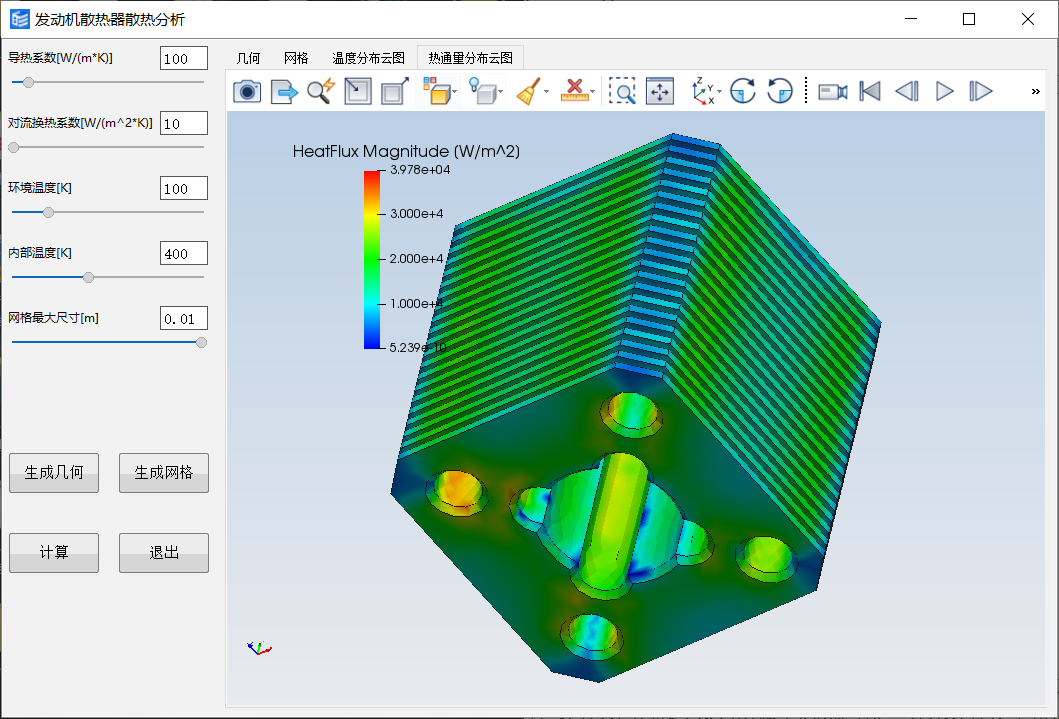Click the 生成网格 button
The width and height of the screenshot is (1059, 719).
(x=164, y=473)
